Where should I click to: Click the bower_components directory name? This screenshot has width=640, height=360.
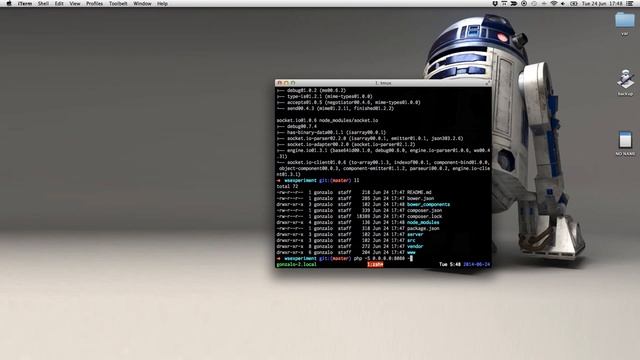click(x=429, y=204)
